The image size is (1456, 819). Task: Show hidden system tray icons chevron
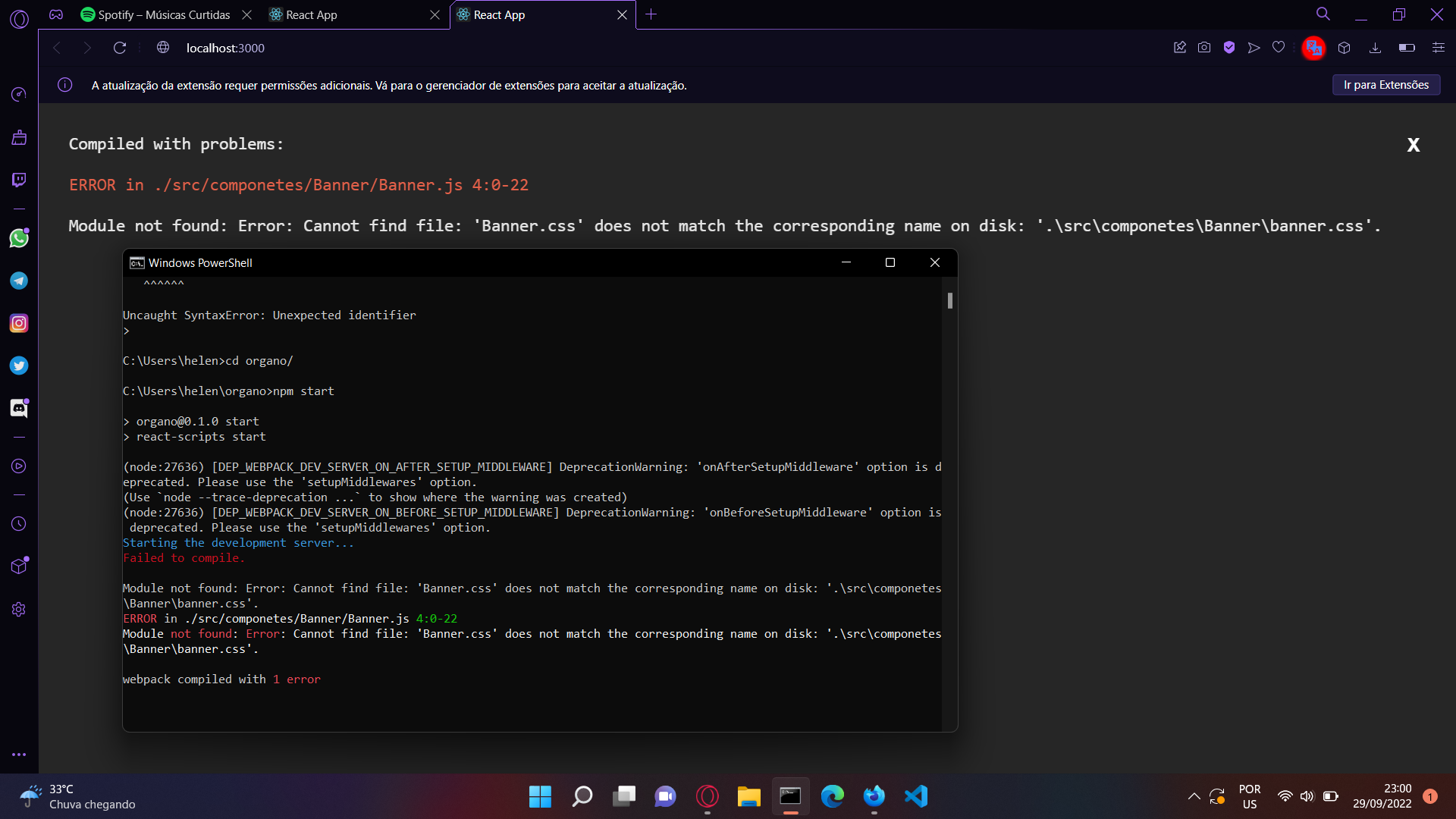pos(1194,796)
